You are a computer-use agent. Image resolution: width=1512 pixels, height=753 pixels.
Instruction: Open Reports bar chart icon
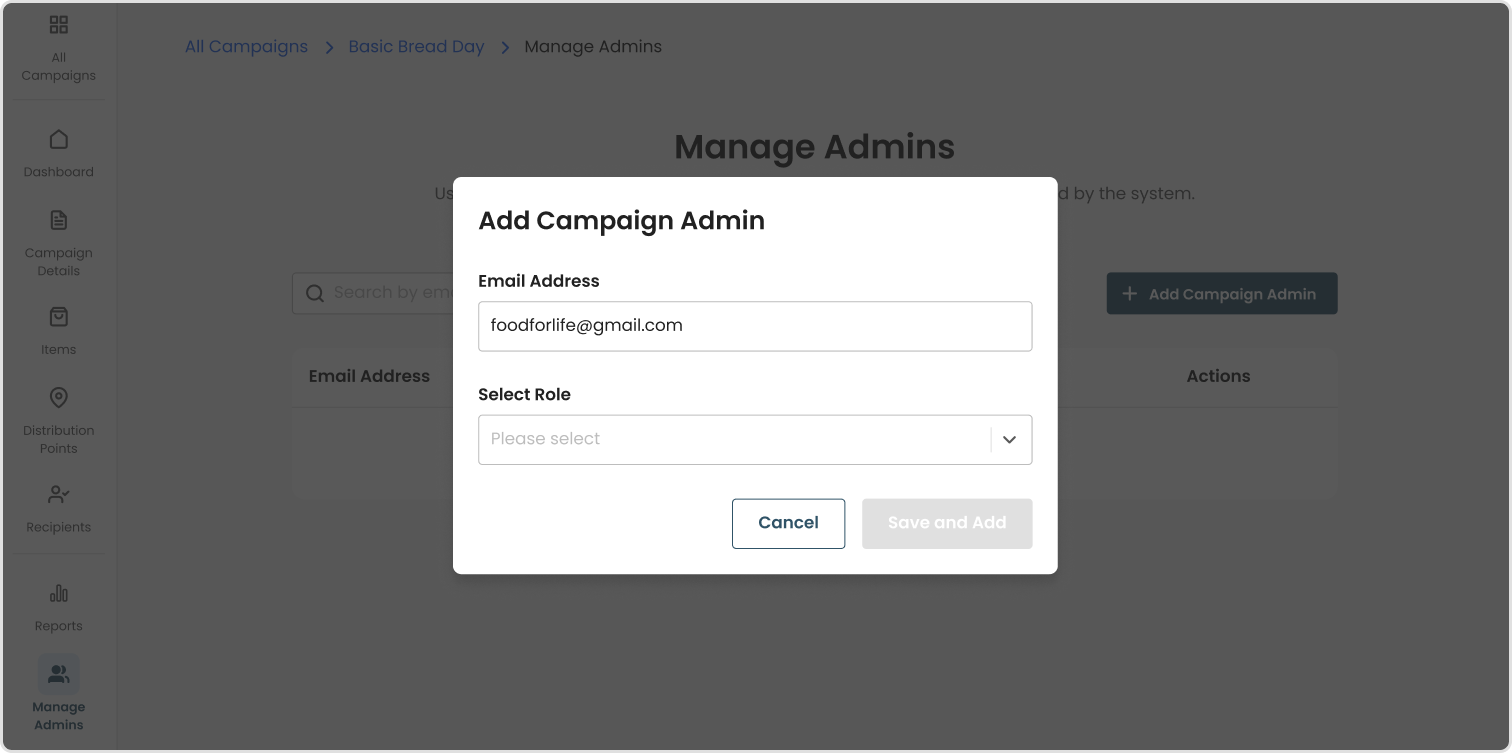[59, 593]
